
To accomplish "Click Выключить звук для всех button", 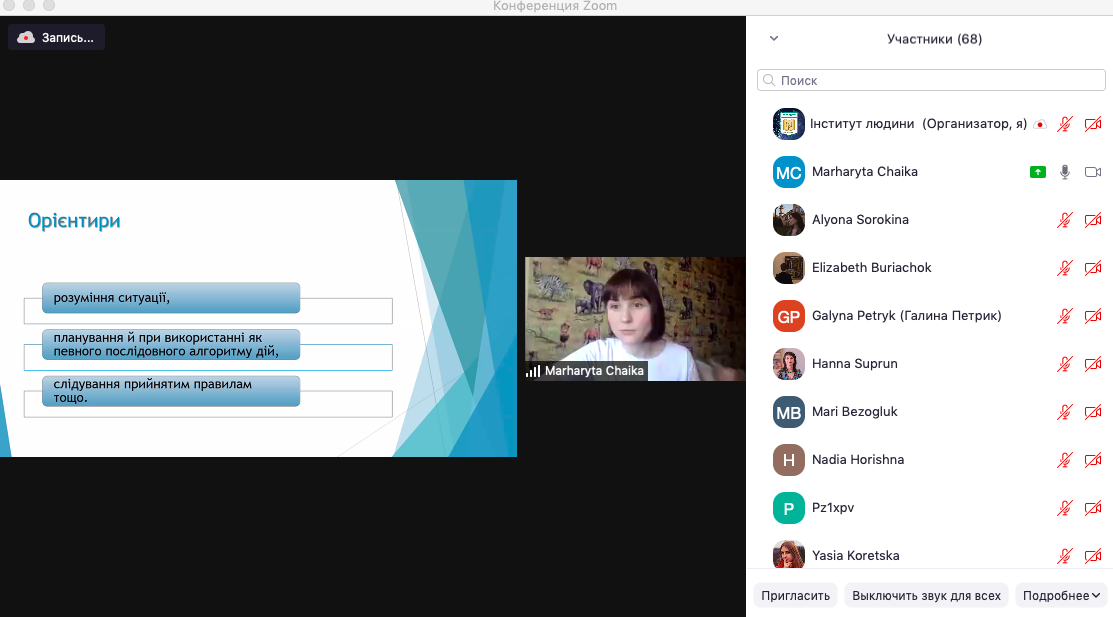I will (926, 595).
